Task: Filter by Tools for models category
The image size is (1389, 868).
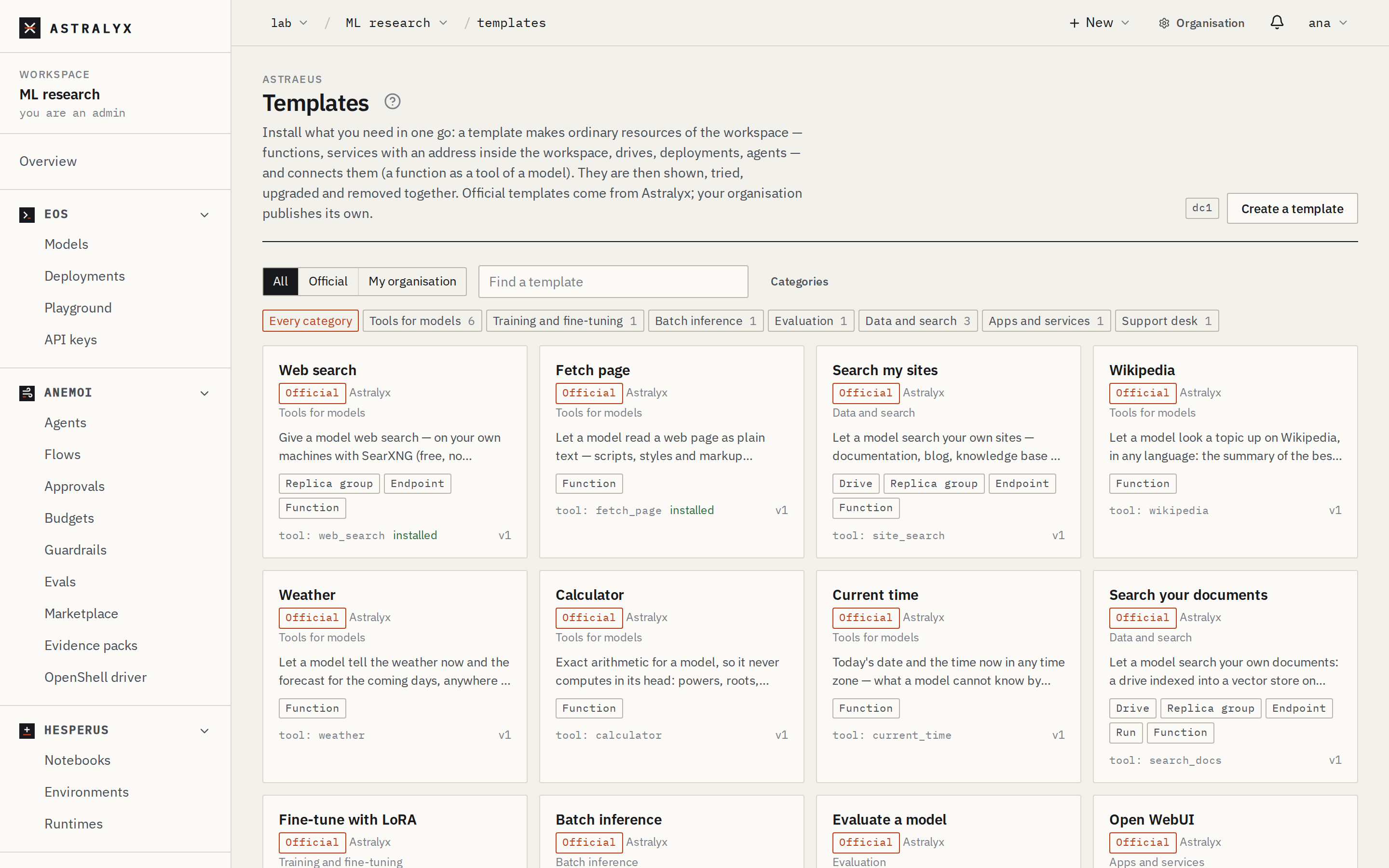Action: [x=422, y=321]
